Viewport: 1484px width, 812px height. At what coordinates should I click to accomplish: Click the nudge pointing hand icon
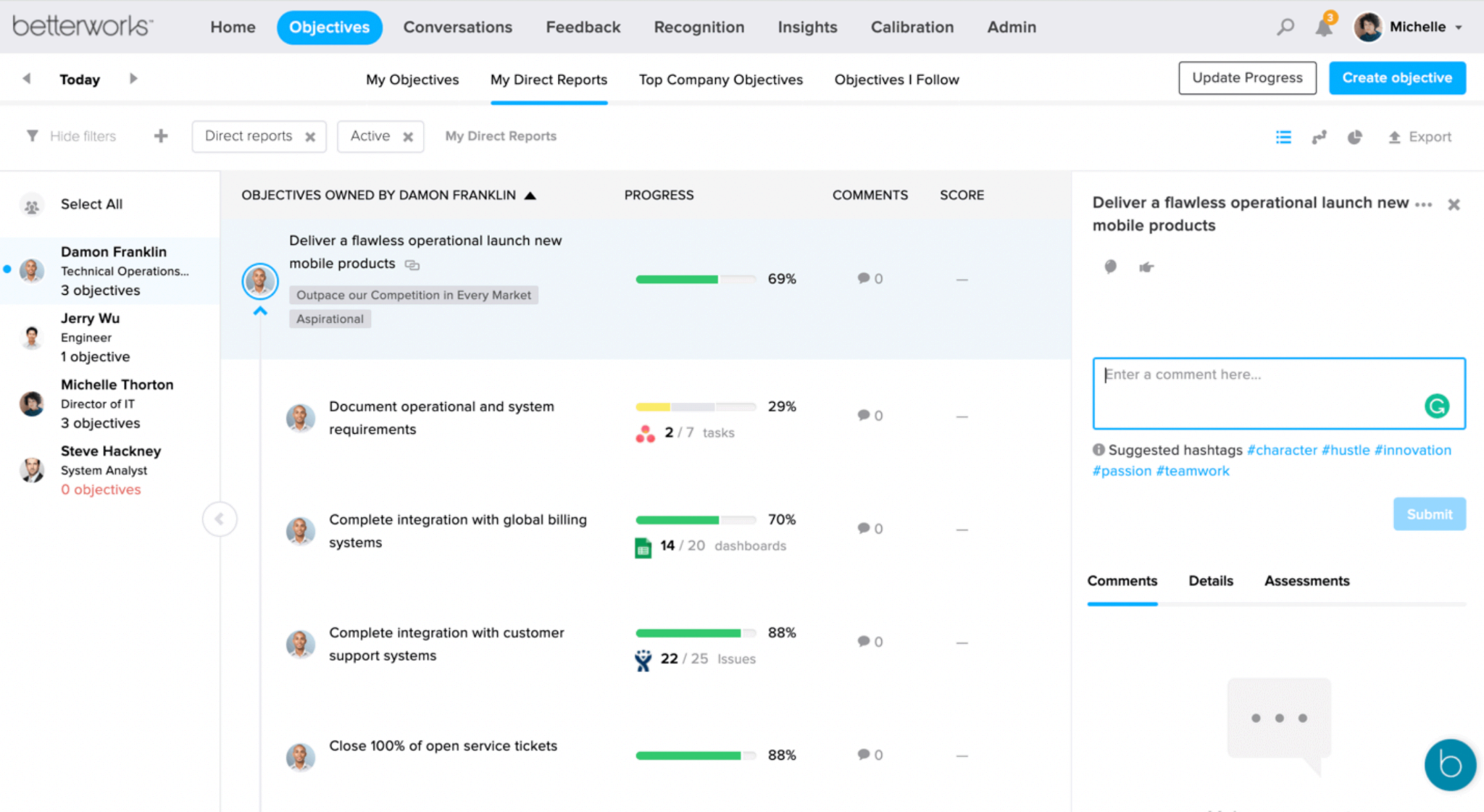point(1146,267)
